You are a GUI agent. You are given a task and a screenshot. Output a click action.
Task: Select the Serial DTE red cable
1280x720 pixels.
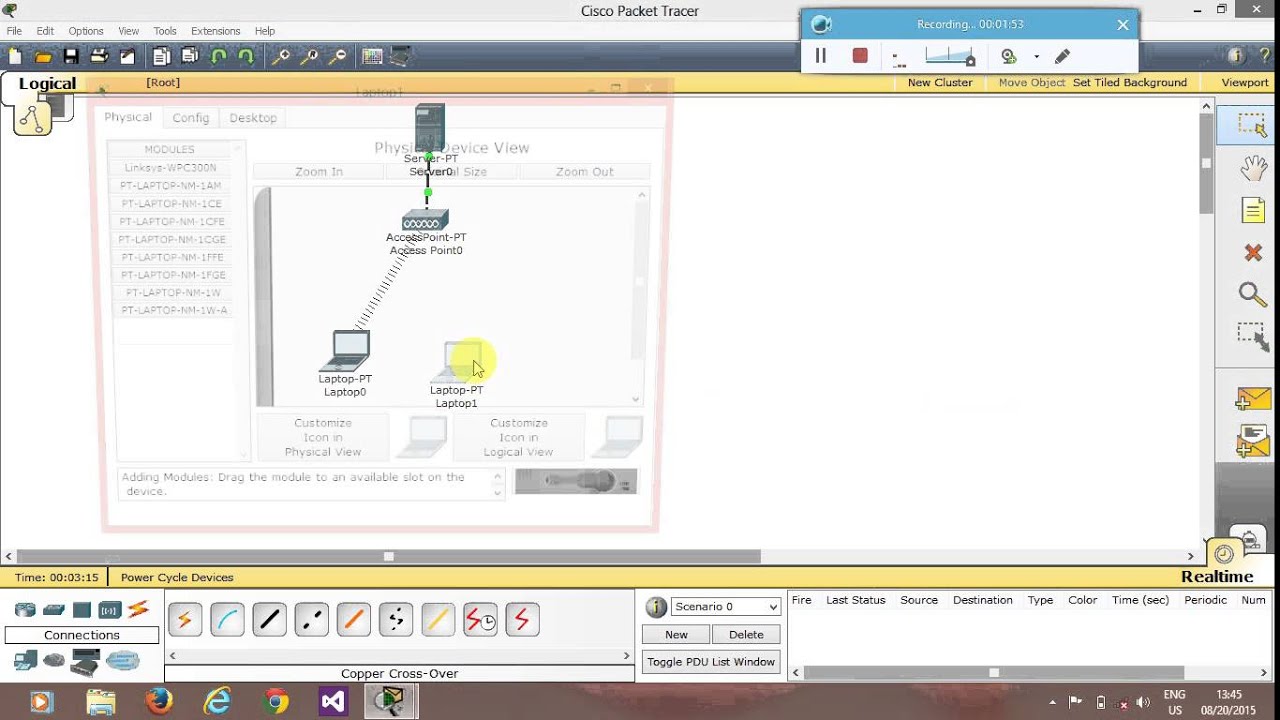[522, 620]
